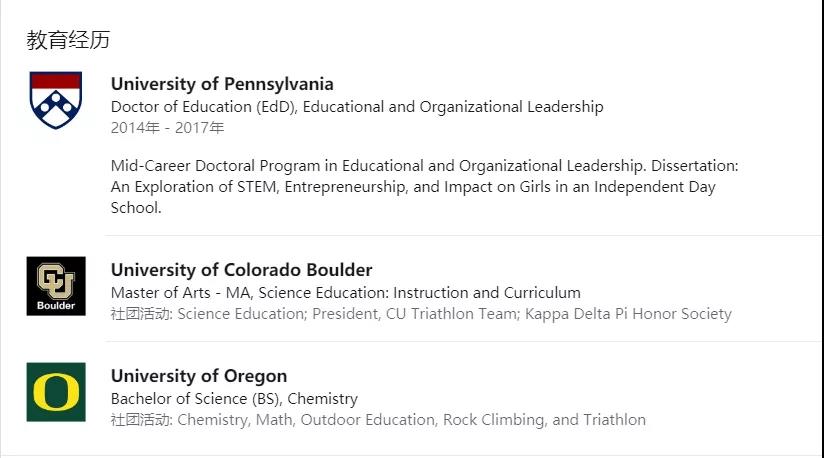Click Educational and Organizational Leadership field text
This screenshot has height=458, width=824.
click(x=453, y=107)
